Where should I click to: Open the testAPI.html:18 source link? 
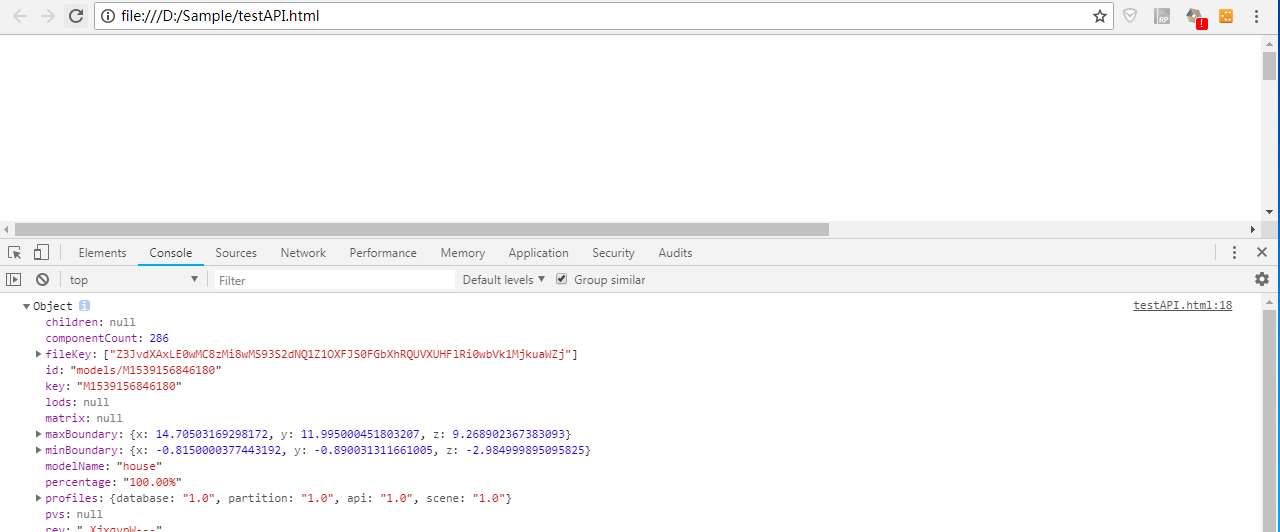(x=1182, y=306)
